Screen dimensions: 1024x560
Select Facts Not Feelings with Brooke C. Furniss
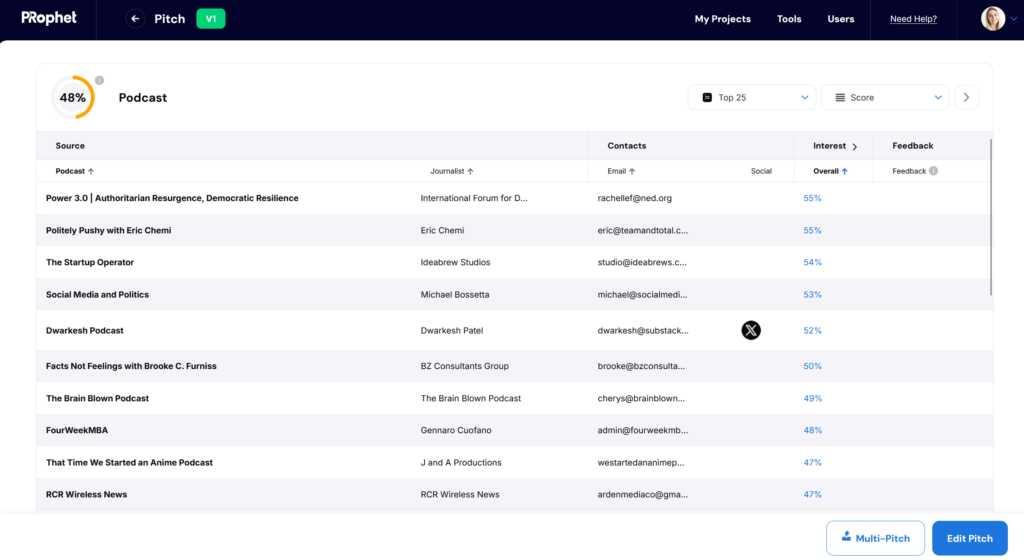(x=131, y=366)
